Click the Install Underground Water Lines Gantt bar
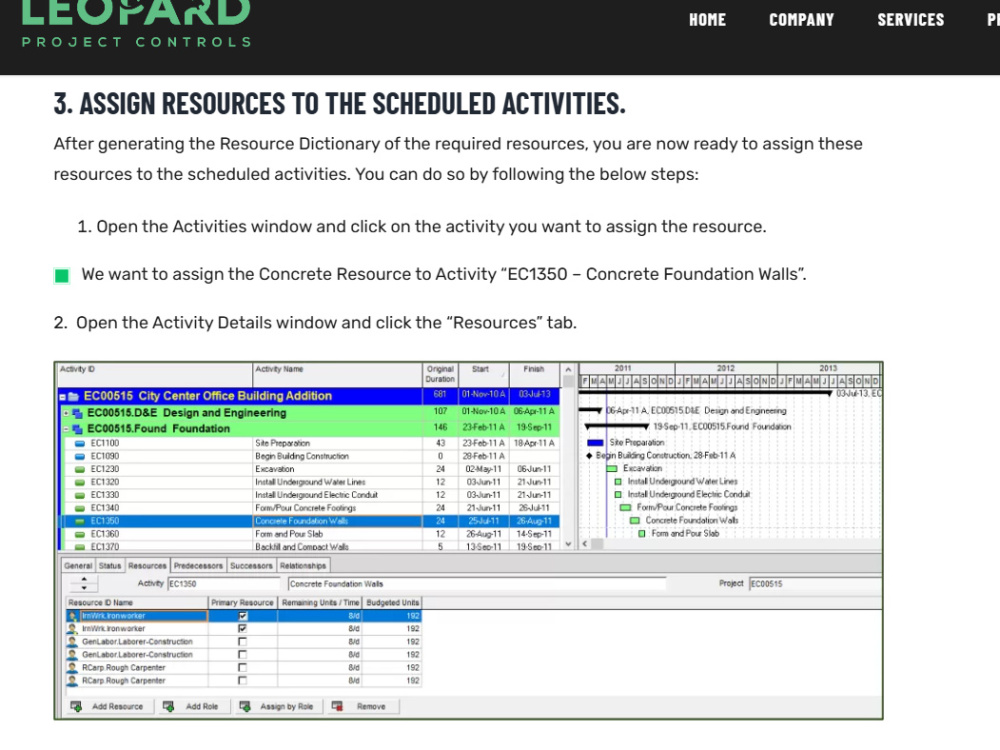1000x750 pixels. 618,482
